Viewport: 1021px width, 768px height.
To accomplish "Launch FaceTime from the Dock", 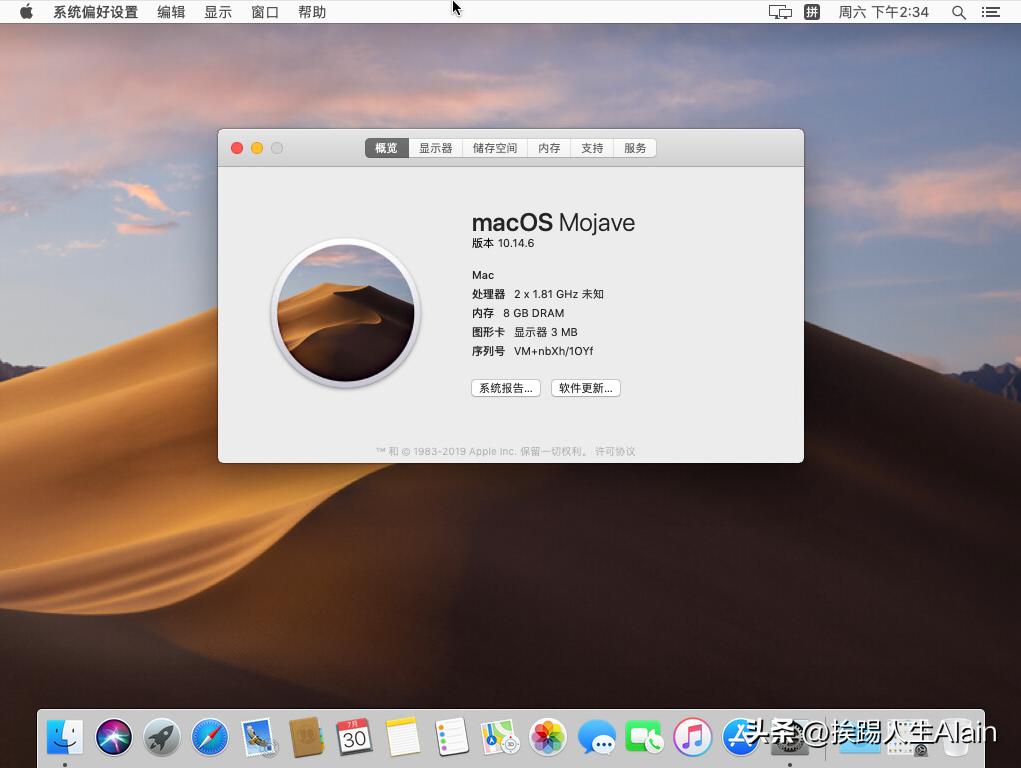I will pos(644,738).
